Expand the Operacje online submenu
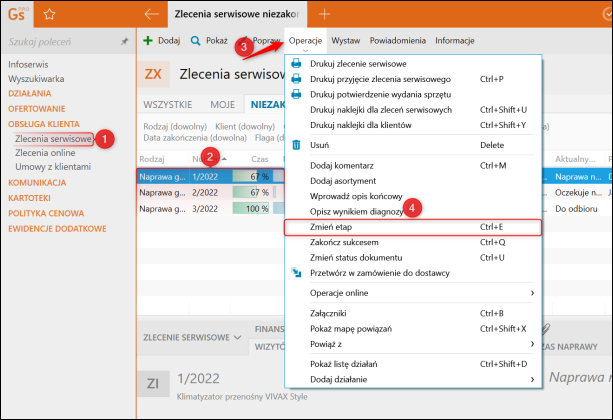Screen dimensions: 613x420 point(413,293)
